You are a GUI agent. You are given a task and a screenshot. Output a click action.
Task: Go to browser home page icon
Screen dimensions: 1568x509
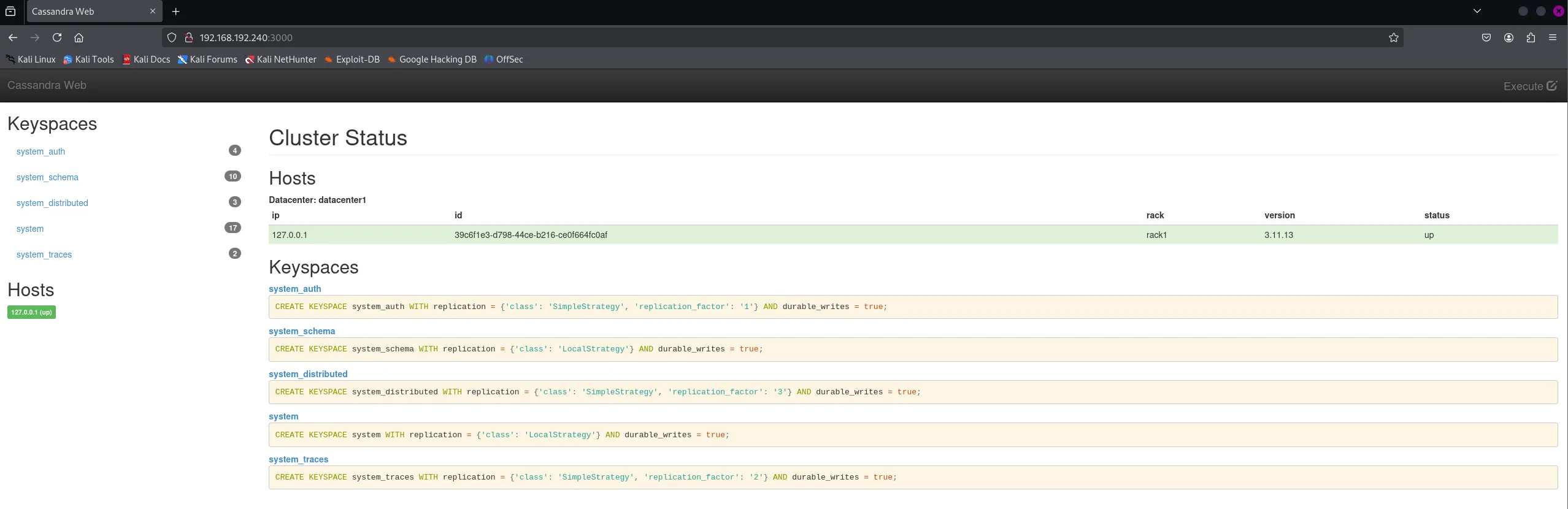79,37
